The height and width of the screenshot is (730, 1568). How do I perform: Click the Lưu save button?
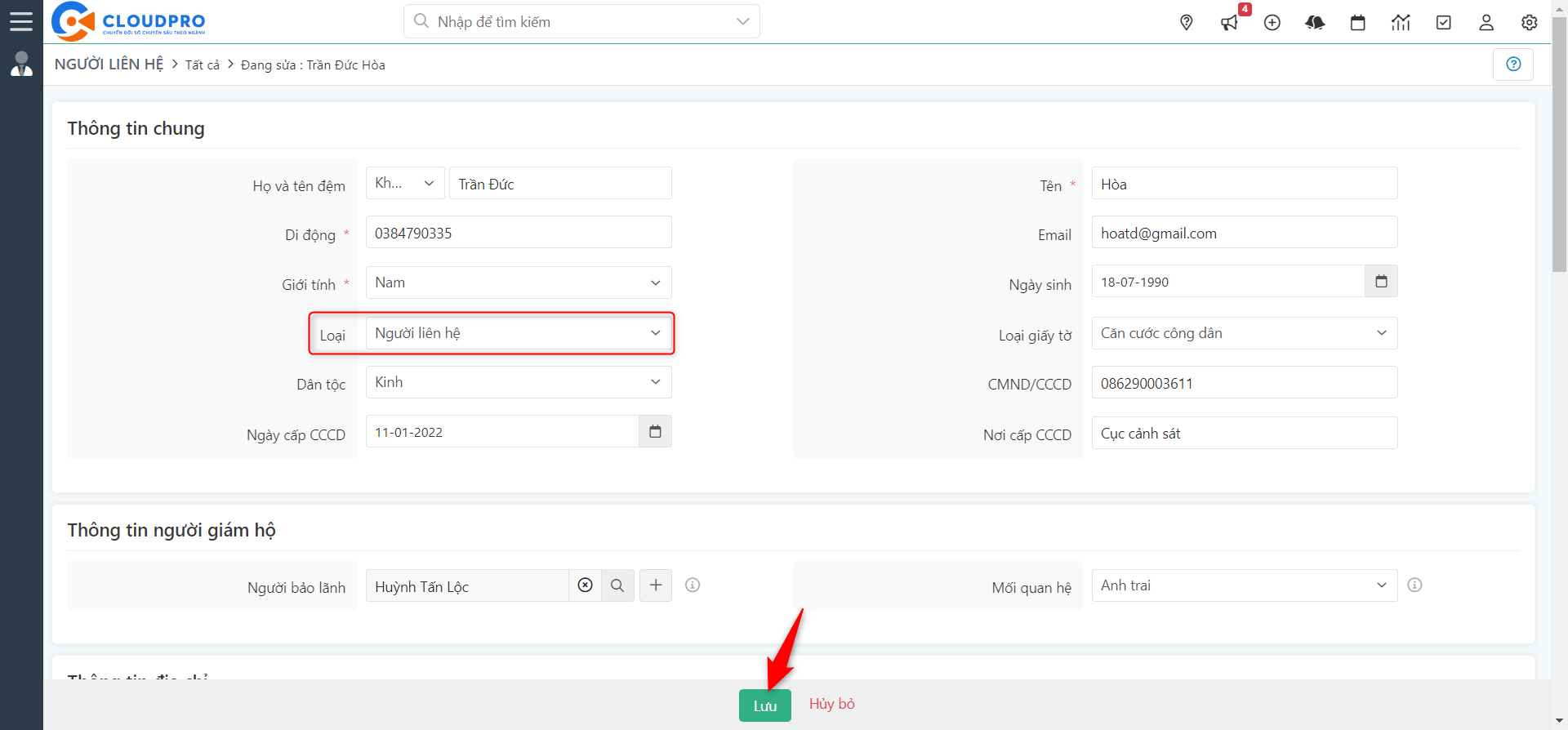point(765,706)
